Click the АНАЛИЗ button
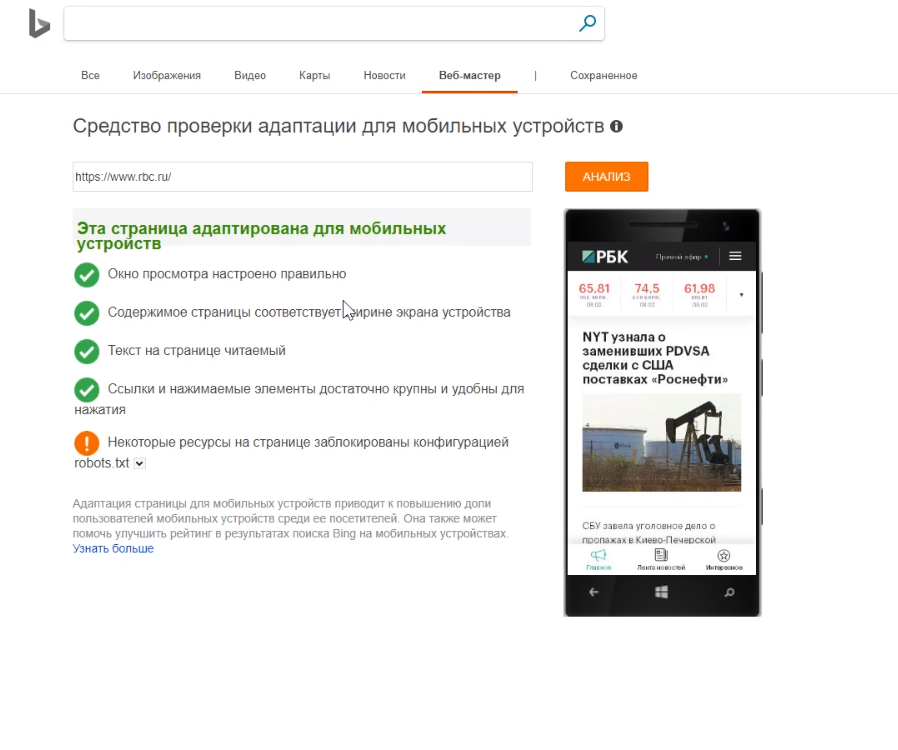This screenshot has height=750, width=898. pos(606,177)
